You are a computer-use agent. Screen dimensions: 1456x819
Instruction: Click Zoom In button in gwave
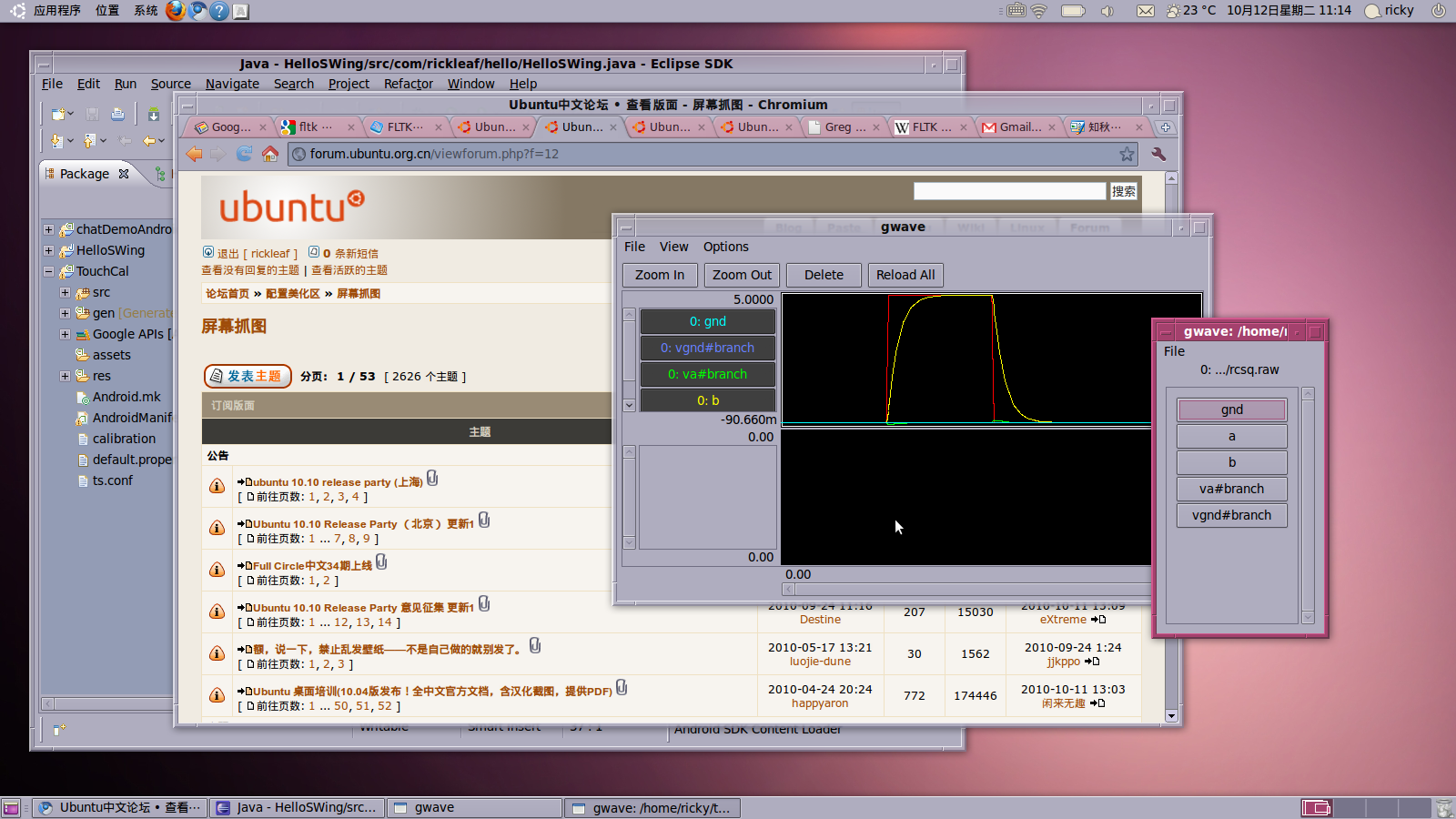pos(660,275)
